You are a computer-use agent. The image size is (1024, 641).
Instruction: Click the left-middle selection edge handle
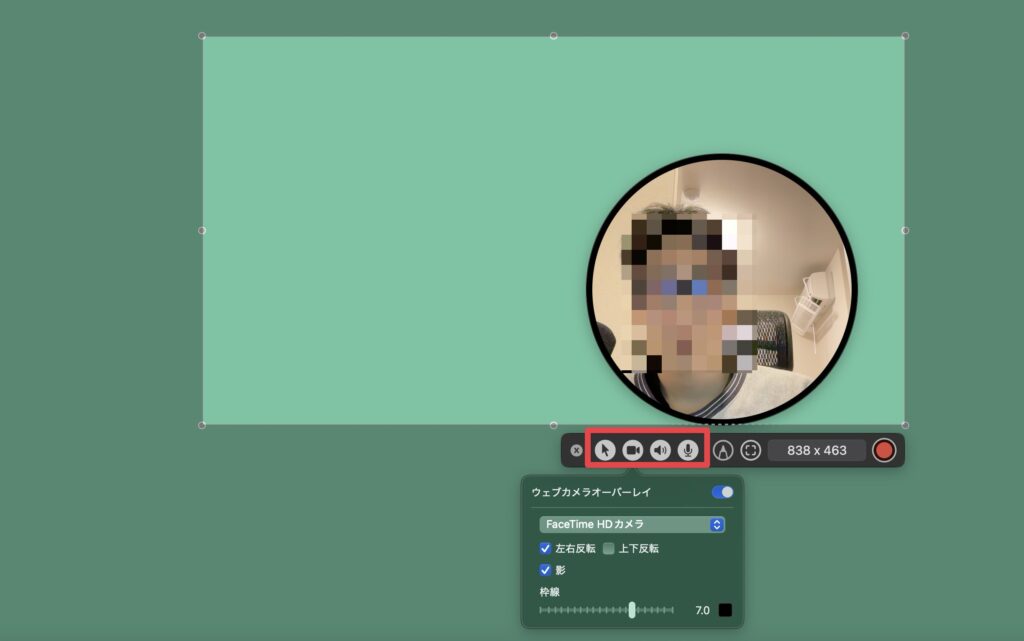click(x=203, y=230)
